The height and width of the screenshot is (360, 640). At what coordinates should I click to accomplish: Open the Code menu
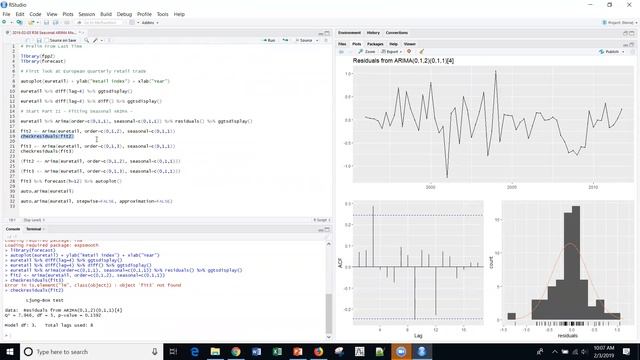click(x=35, y=14)
